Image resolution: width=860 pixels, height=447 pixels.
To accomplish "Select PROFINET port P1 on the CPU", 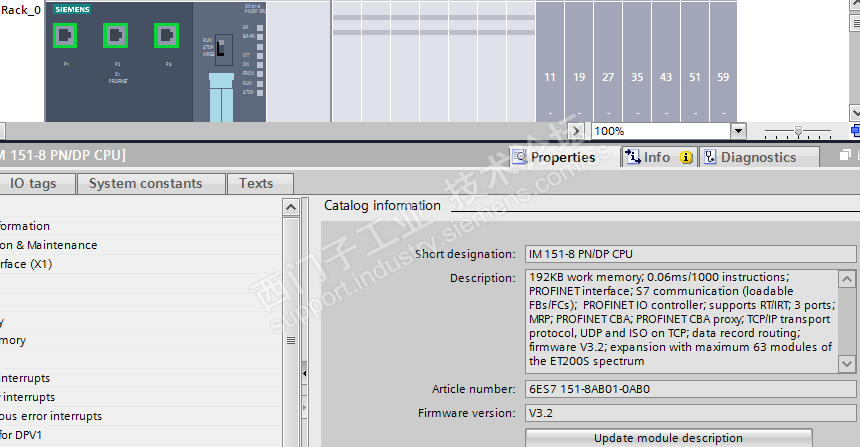I will [65, 36].
